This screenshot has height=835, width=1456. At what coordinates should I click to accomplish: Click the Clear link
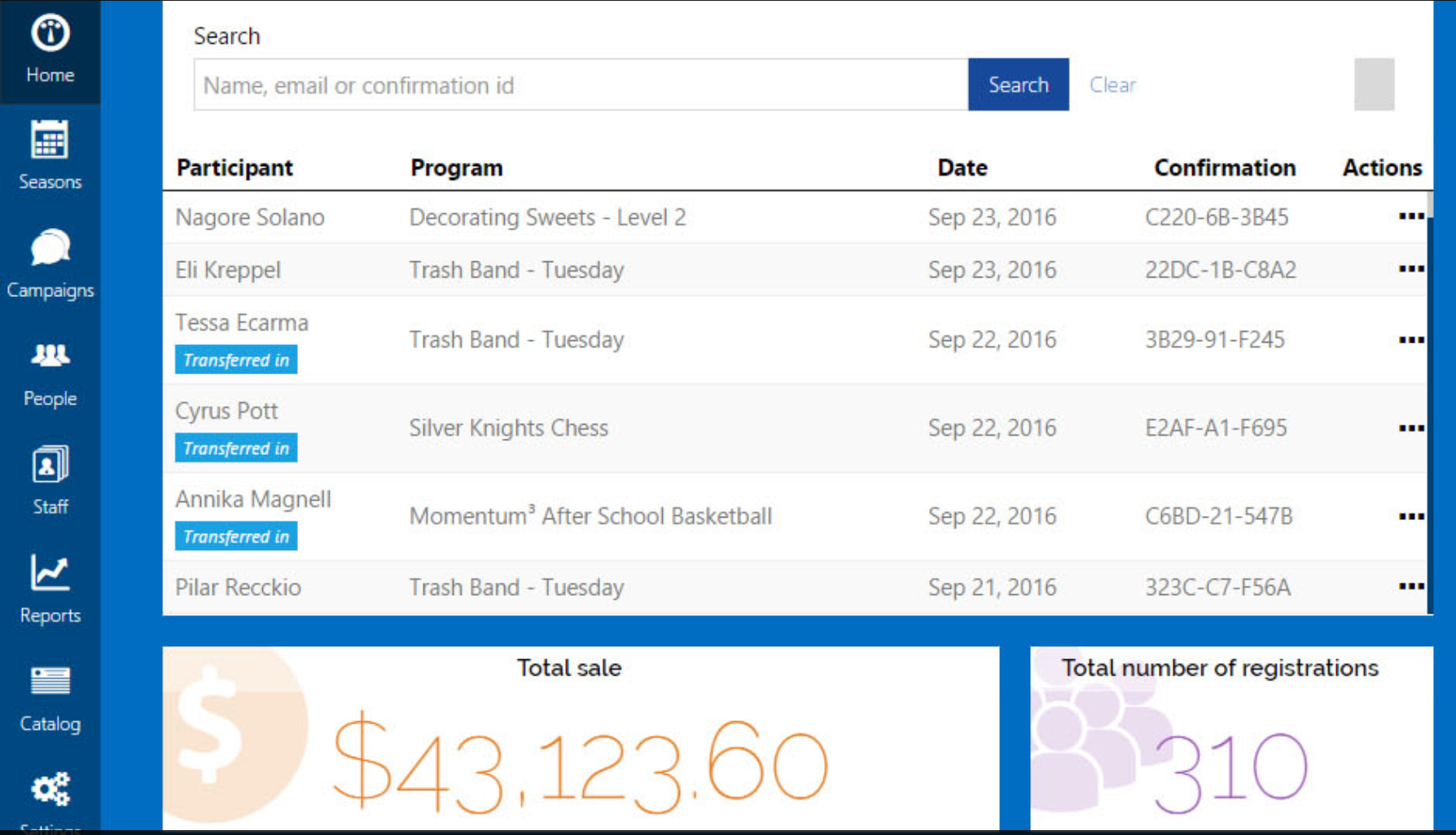1112,85
